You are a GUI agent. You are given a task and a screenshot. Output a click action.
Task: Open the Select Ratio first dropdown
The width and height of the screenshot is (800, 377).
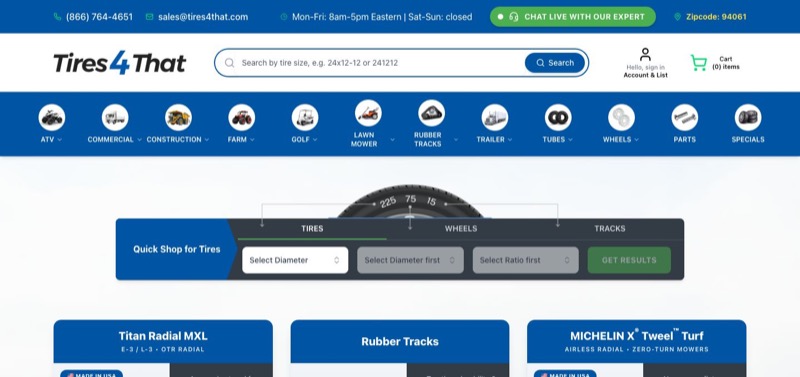click(x=526, y=260)
